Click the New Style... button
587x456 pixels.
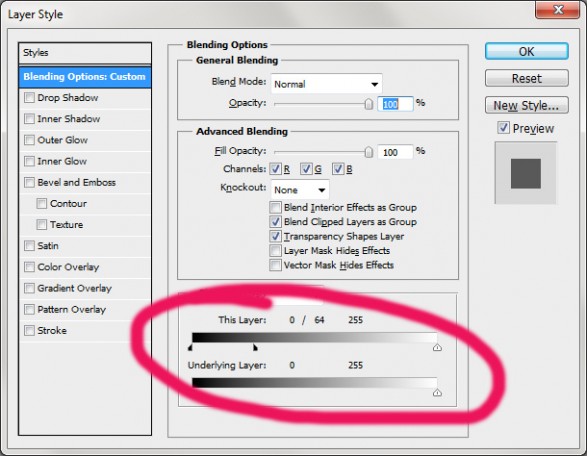point(526,105)
